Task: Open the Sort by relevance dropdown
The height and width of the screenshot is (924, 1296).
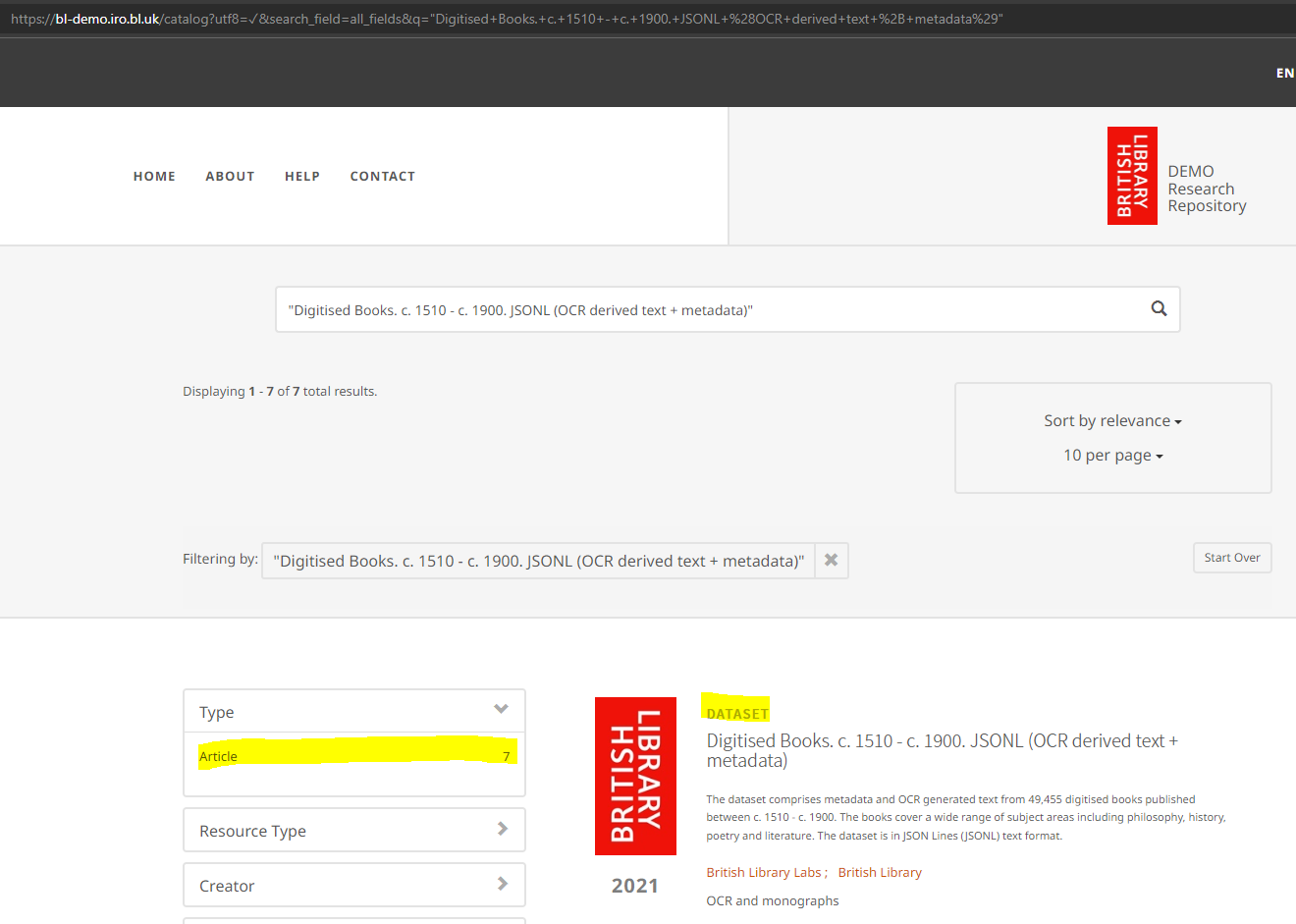Action: (x=1112, y=421)
